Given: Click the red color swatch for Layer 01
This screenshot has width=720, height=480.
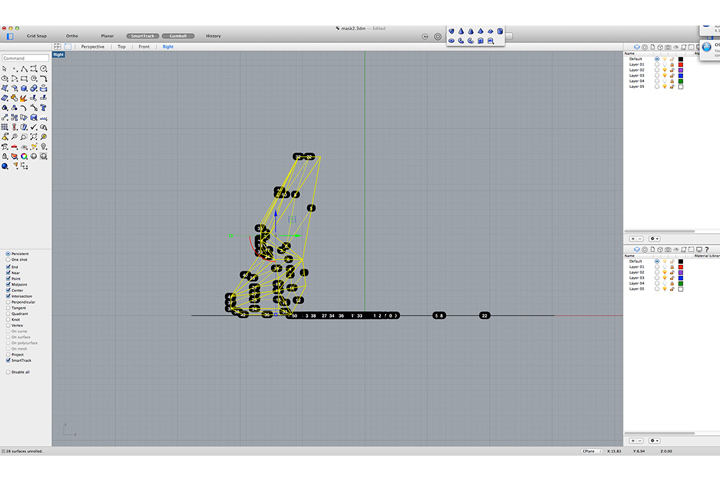Looking at the screenshot, I should click(x=681, y=64).
